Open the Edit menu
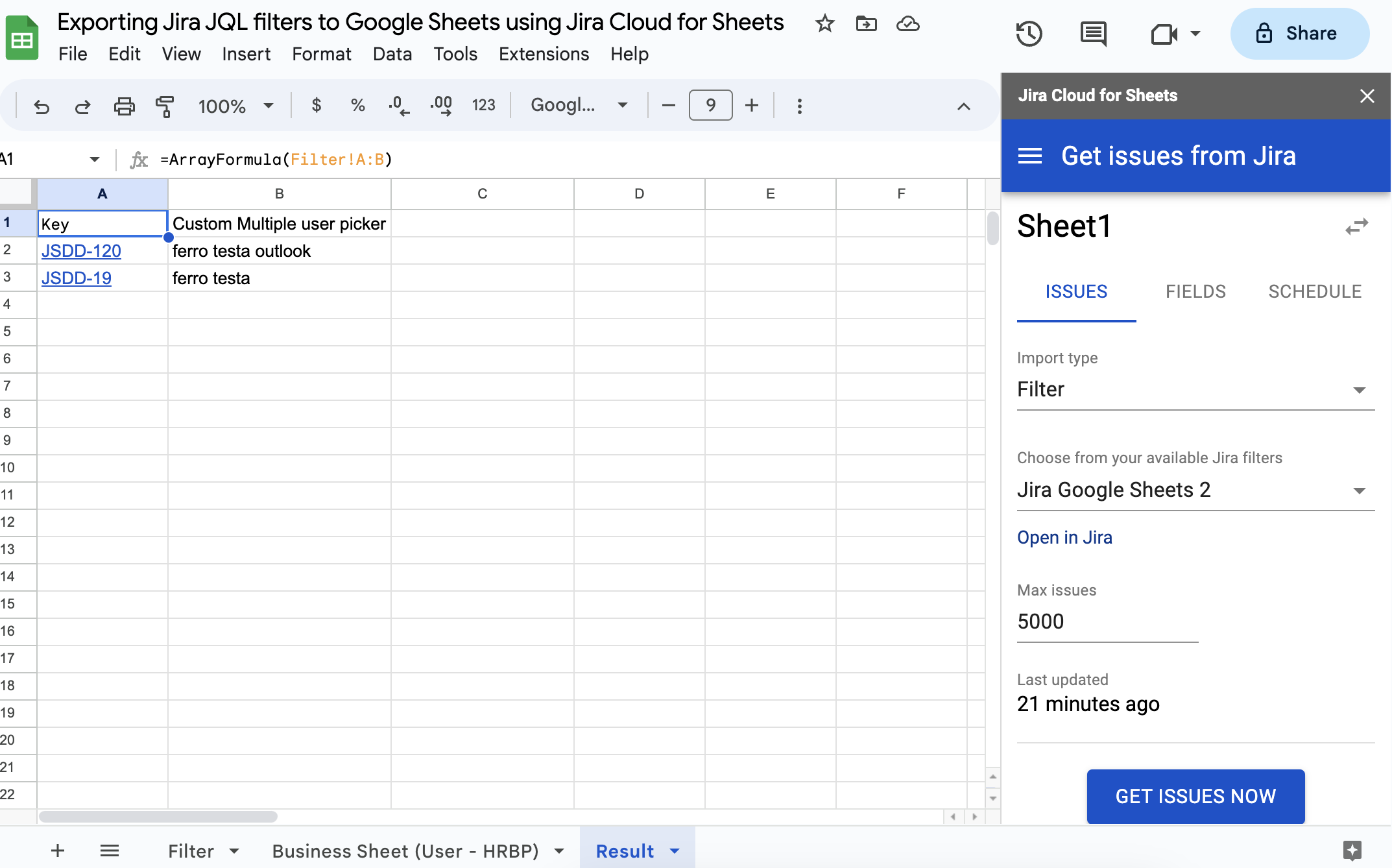Image resolution: width=1392 pixels, height=868 pixels. tap(125, 54)
